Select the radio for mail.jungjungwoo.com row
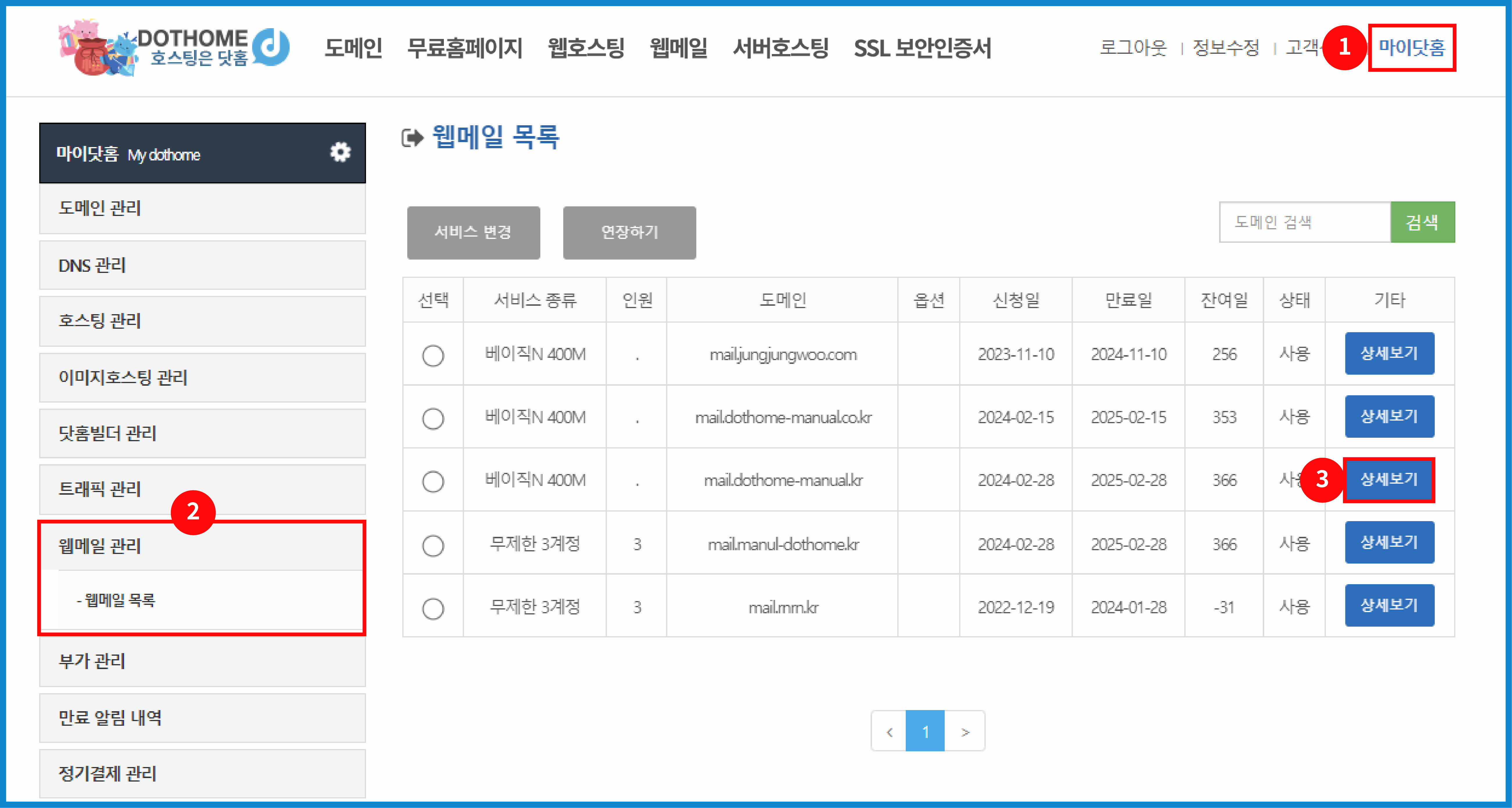The image size is (1512, 808). [x=433, y=355]
